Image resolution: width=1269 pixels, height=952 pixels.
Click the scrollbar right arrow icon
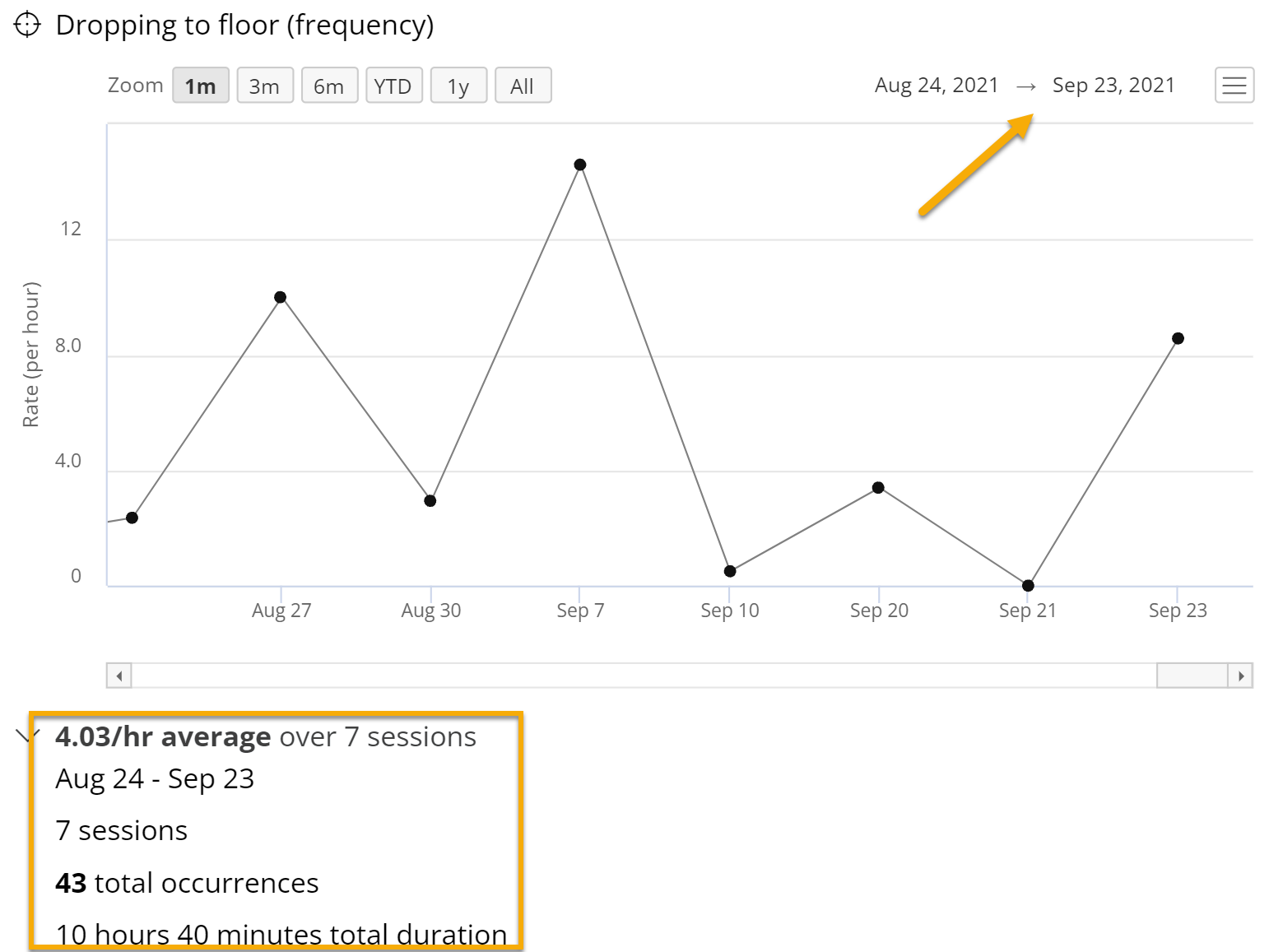tap(1241, 675)
